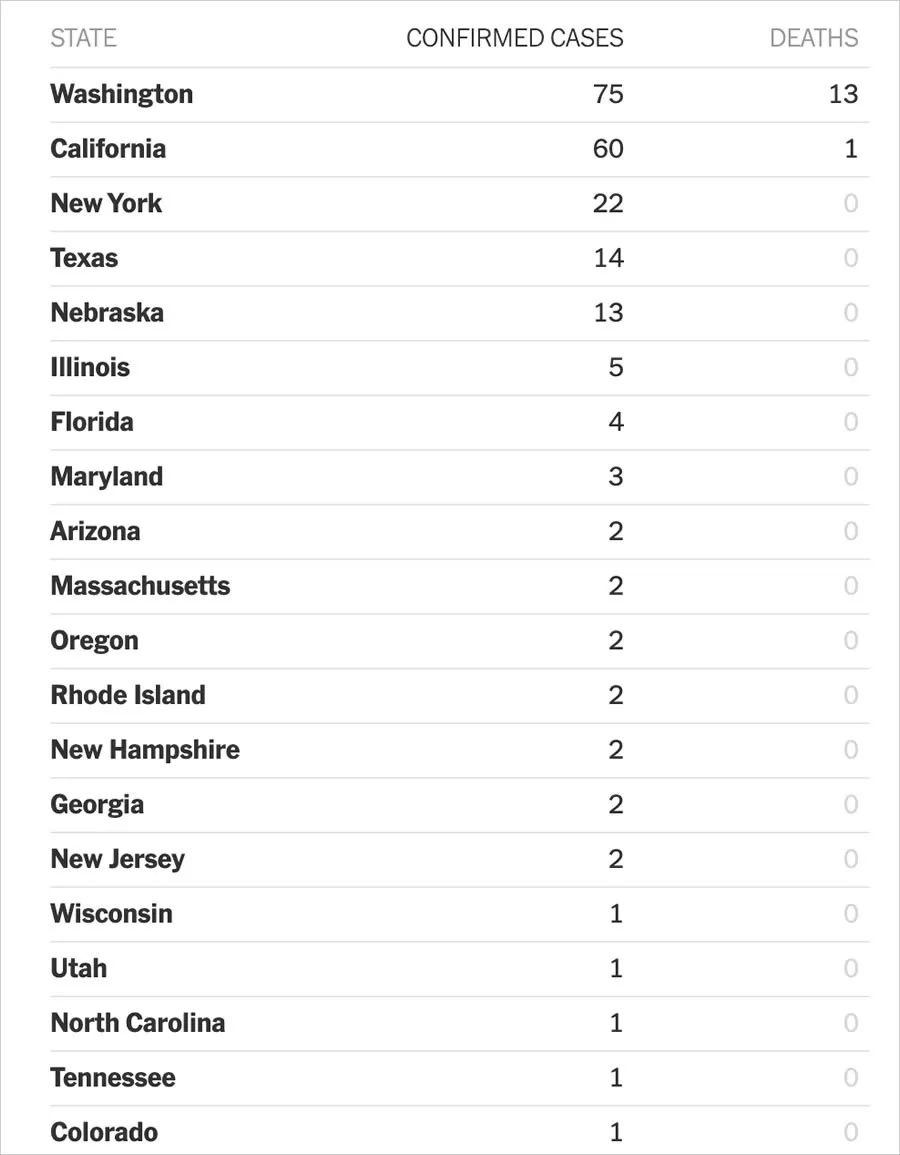Image resolution: width=900 pixels, height=1155 pixels.
Task: Select the California row label
Action: click(x=108, y=148)
